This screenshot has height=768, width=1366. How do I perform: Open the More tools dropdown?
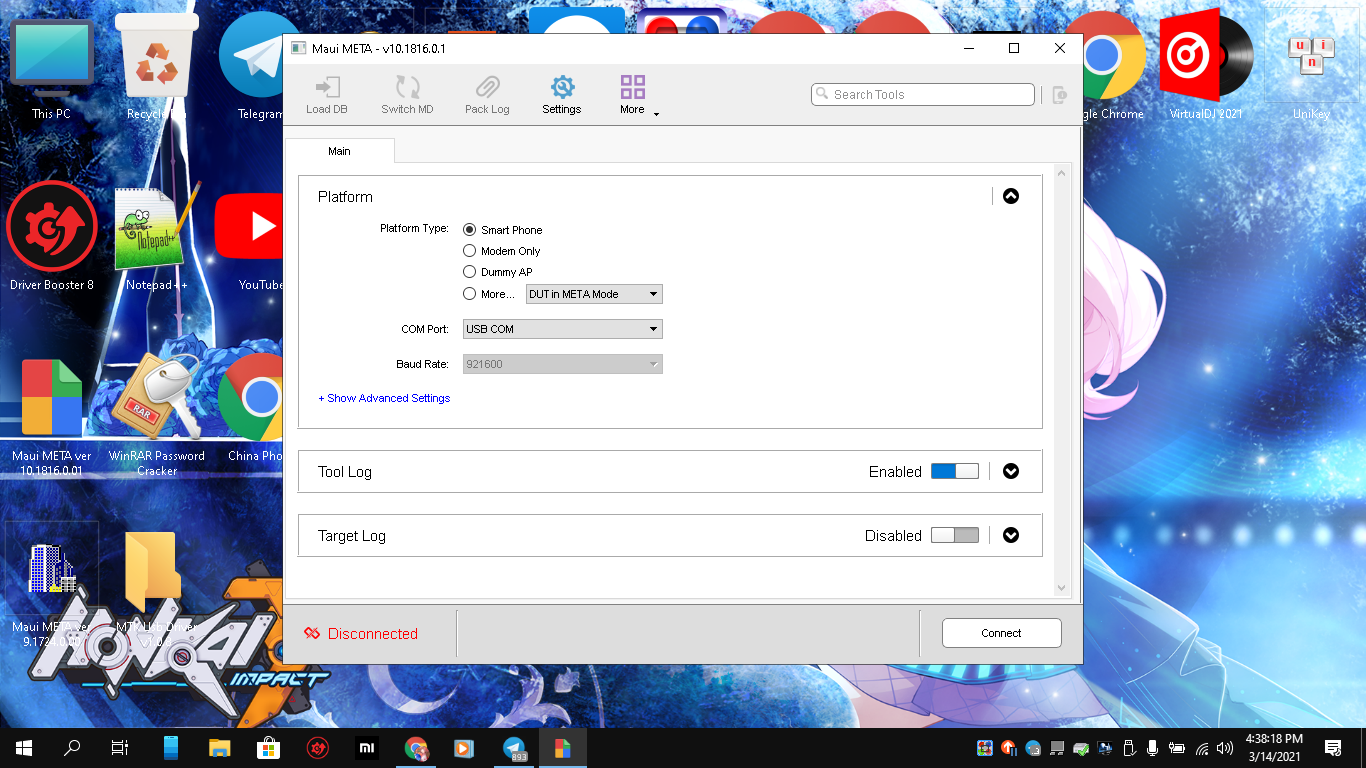point(637,96)
